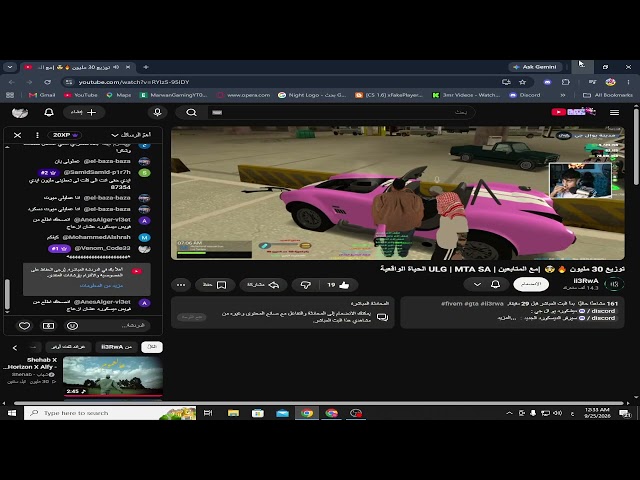Image resolution: width=640 pixels, height=480 pixels.
Task: Open live chat three-dot options menu
Action: [37, 135]
